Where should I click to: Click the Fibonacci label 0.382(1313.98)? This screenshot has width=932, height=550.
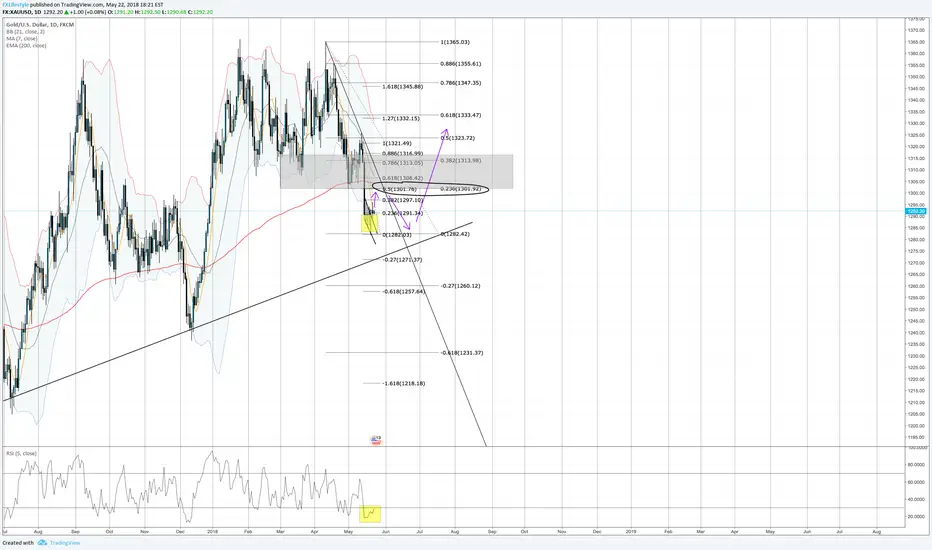(x=461, y=161)
